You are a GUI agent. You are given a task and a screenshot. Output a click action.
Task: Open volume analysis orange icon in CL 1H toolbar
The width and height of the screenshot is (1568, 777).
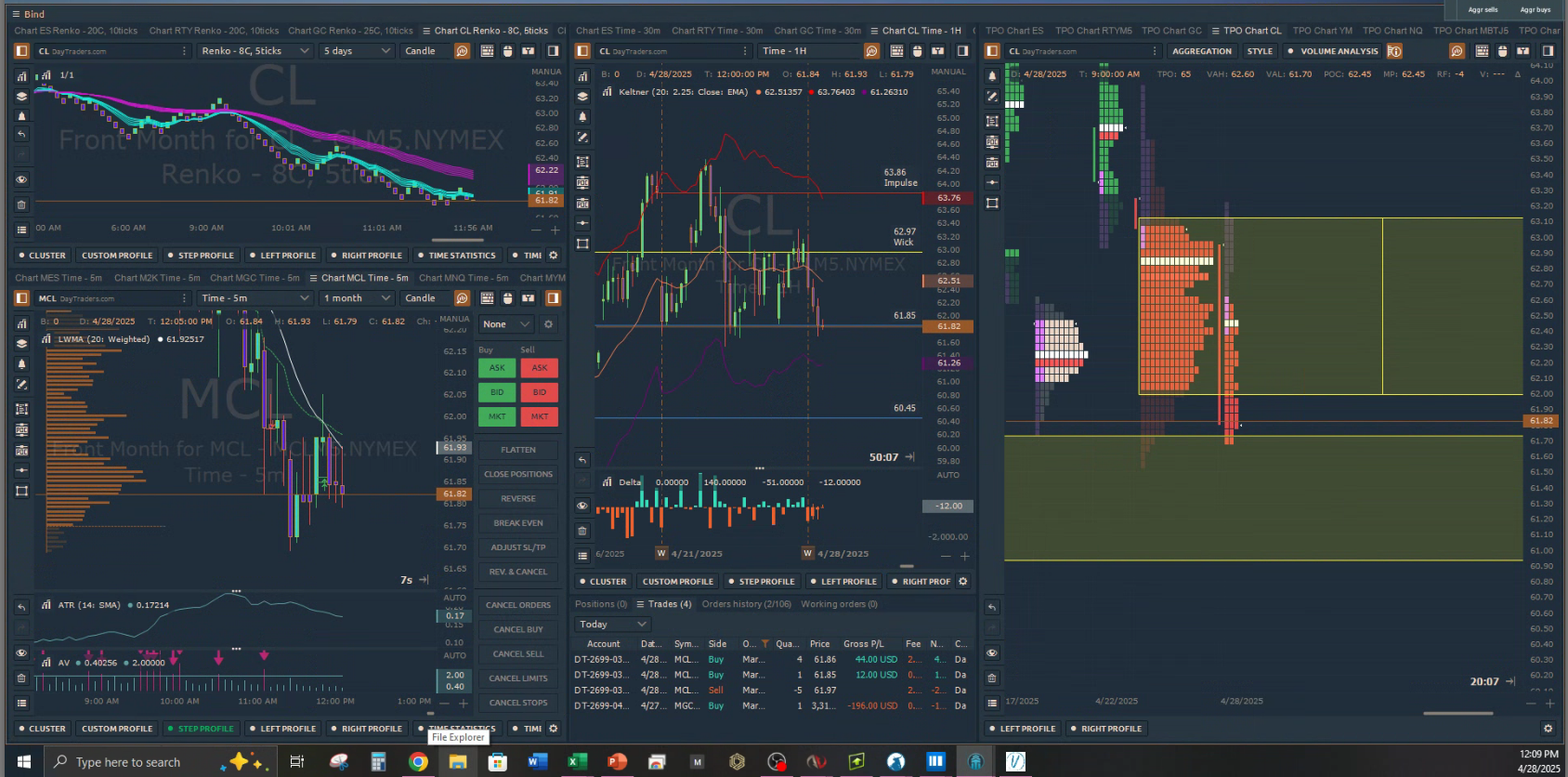(x=871, y=51)
